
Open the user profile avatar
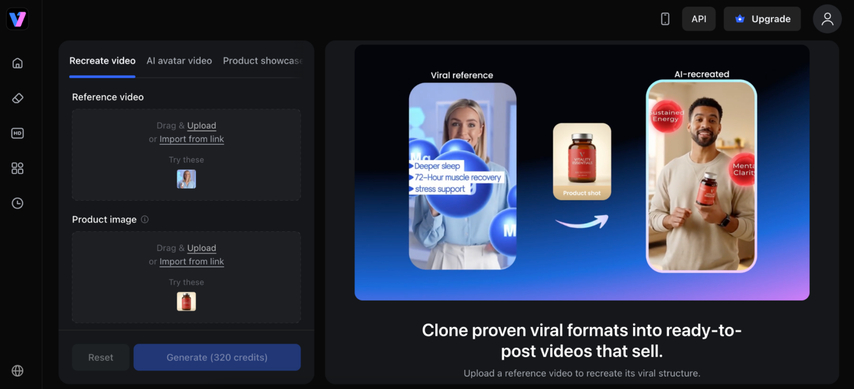tap(827, 19)
